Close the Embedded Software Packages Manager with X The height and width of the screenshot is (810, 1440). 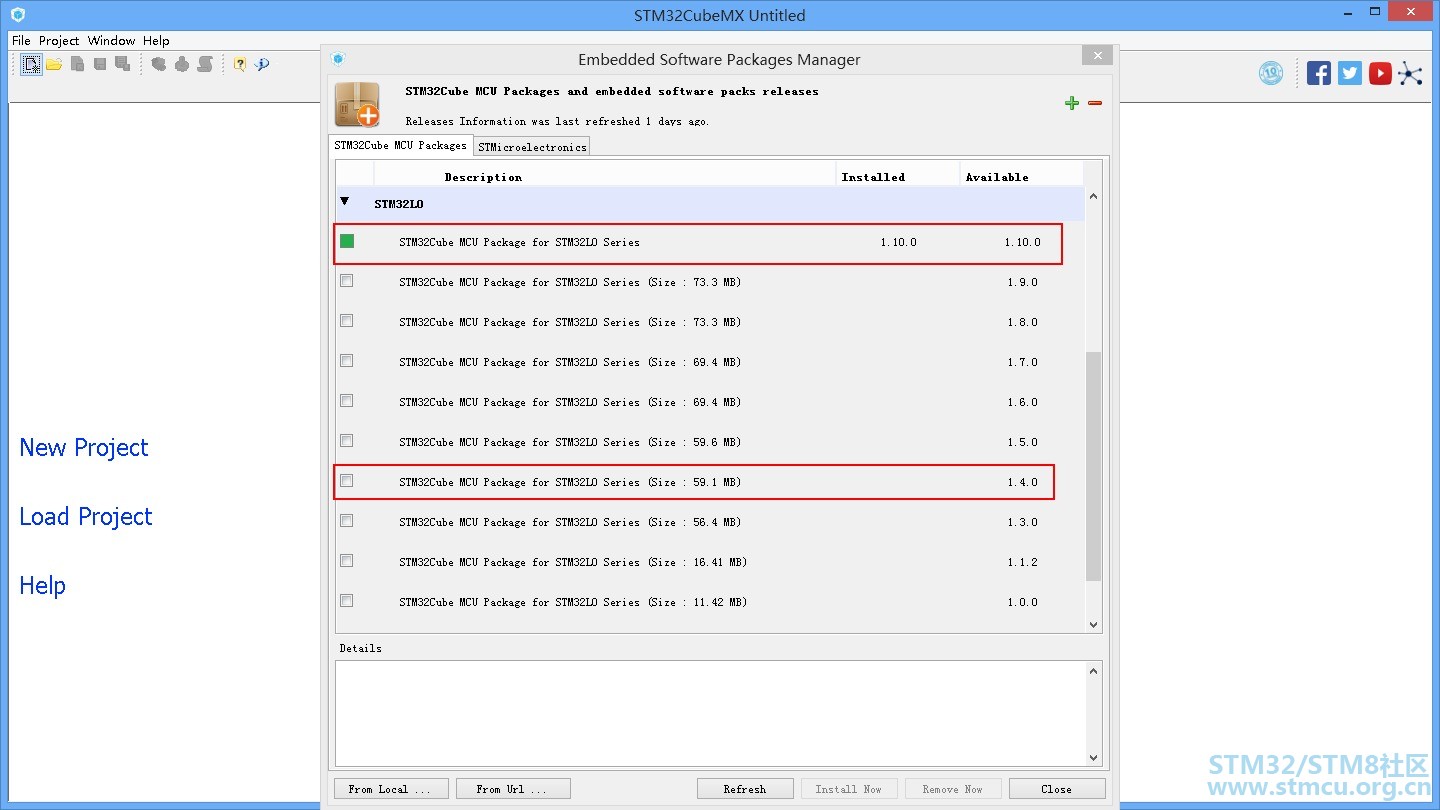(1097, 56)
